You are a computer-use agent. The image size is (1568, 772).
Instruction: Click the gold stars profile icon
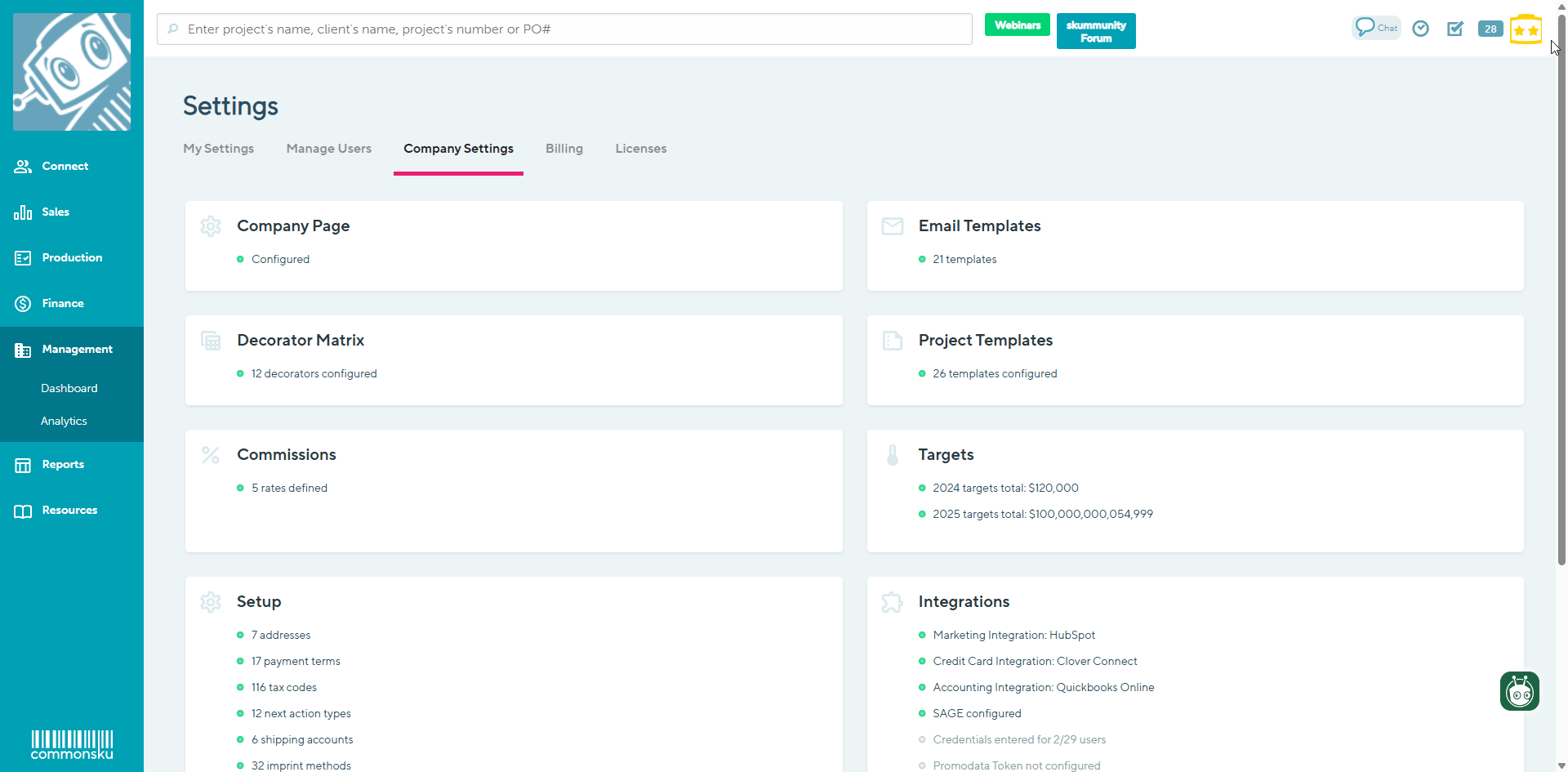coord(1526,30)
